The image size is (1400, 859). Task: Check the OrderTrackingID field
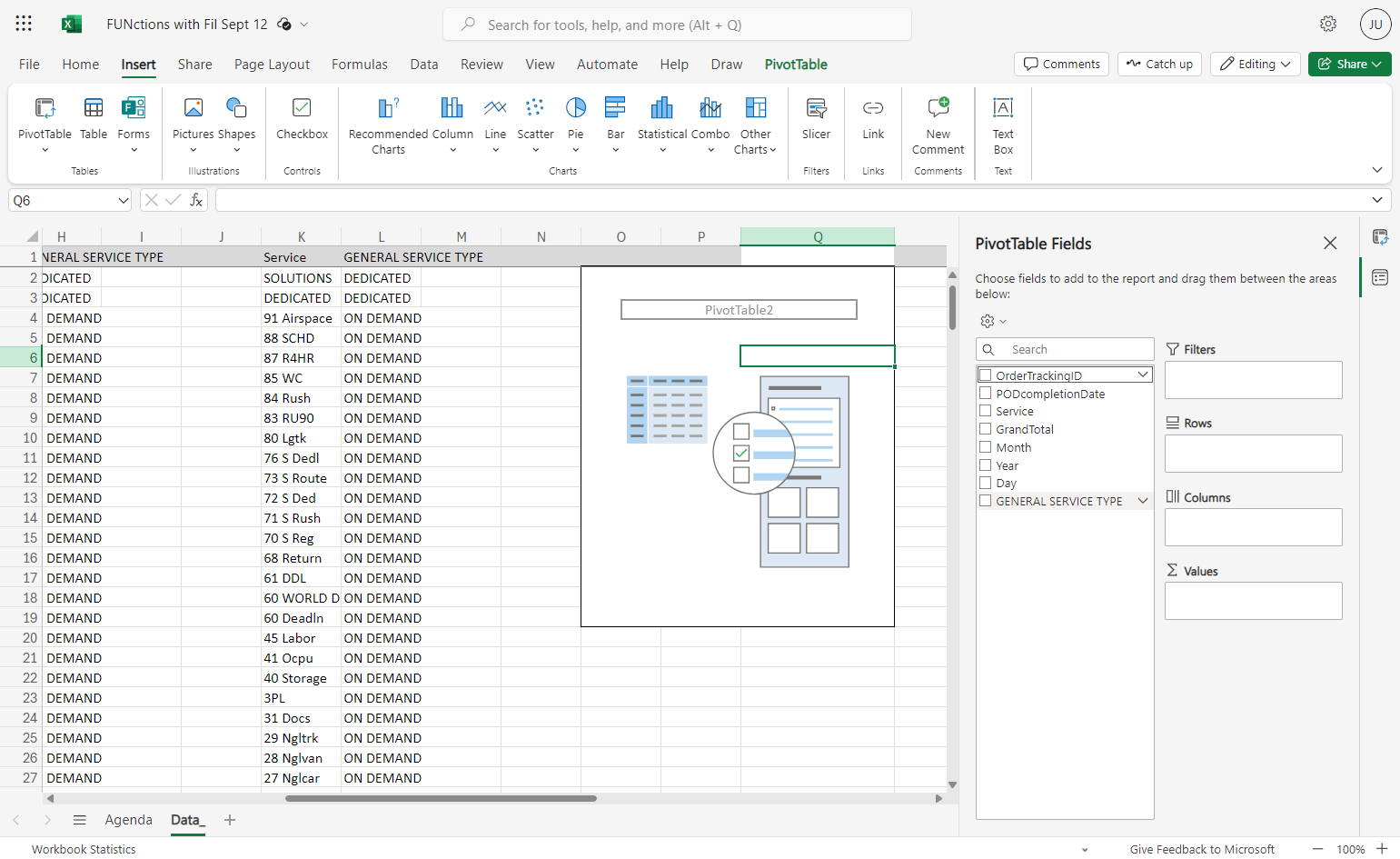click(985, 375)
